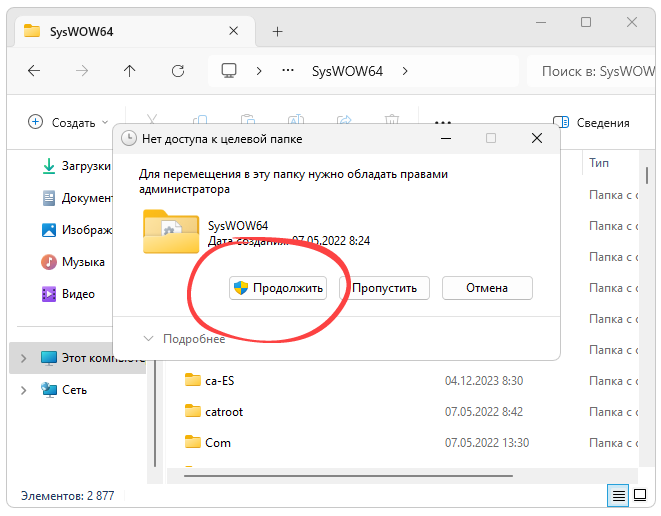Select the ca-ES folder

(x=210, y=380)
